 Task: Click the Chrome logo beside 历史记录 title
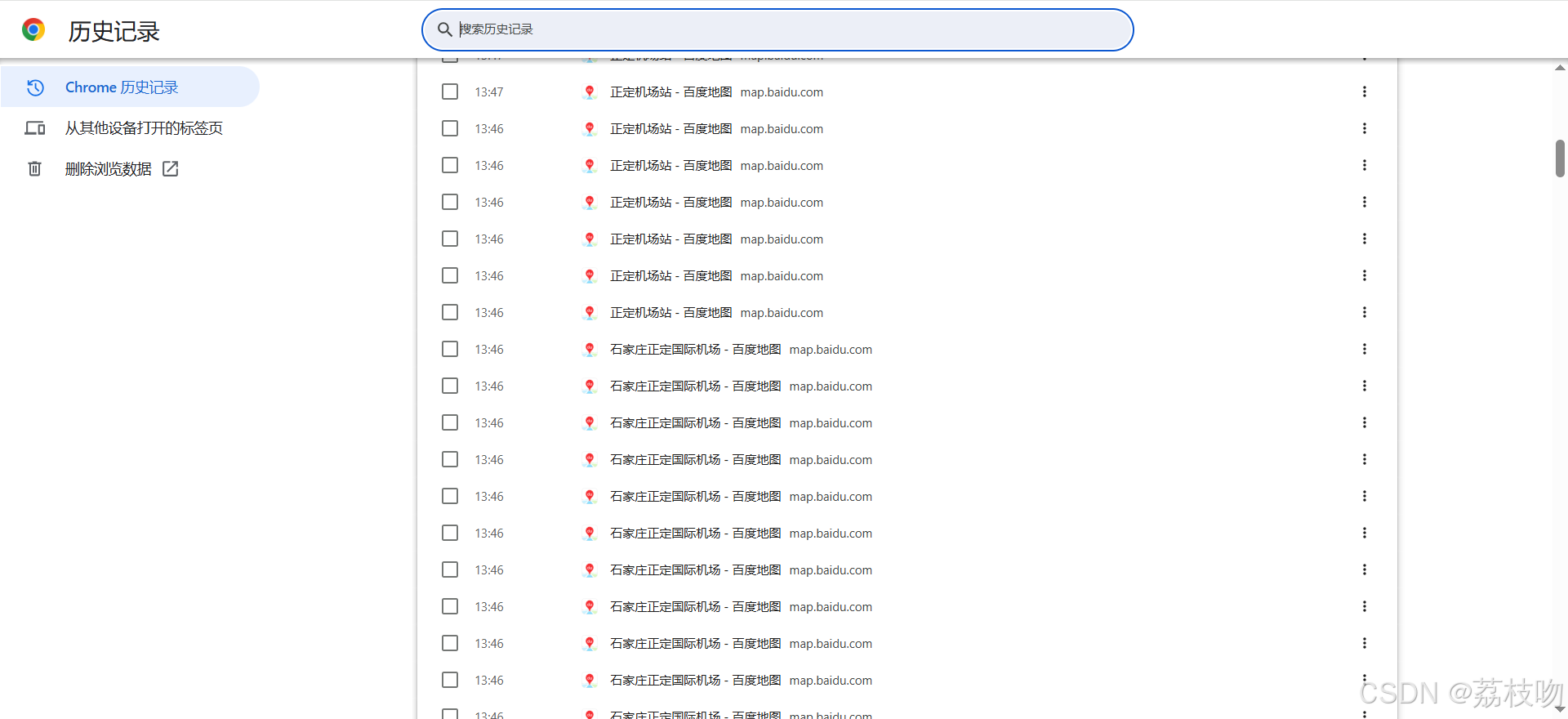33,30
